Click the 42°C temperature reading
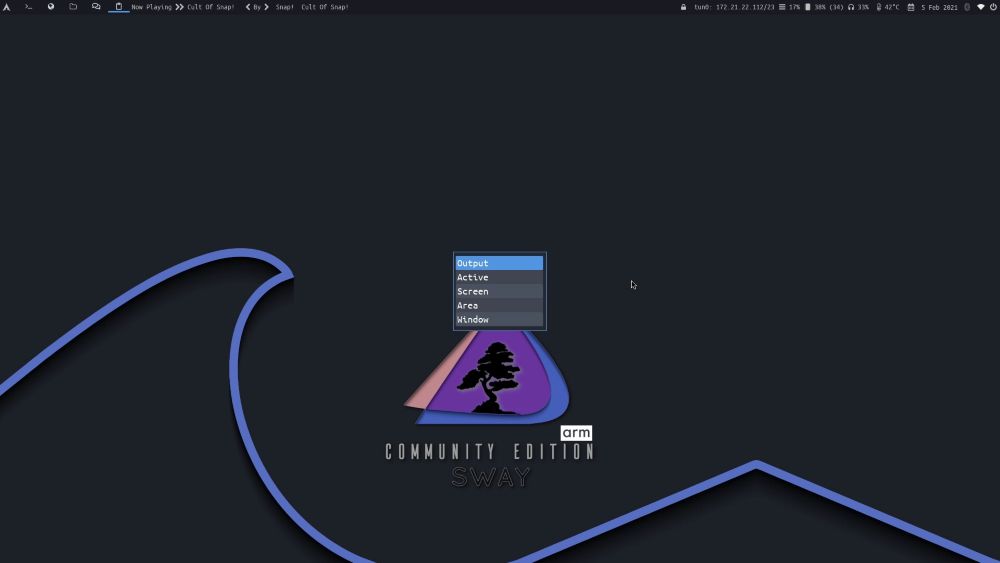The image size is (1000, 563). [892, 7]
